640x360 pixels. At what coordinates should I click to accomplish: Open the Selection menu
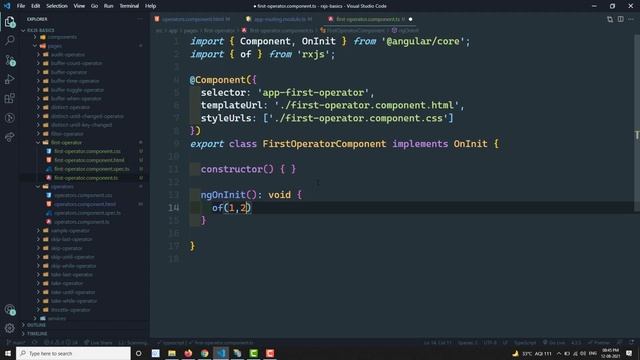[x=57, y=6]
